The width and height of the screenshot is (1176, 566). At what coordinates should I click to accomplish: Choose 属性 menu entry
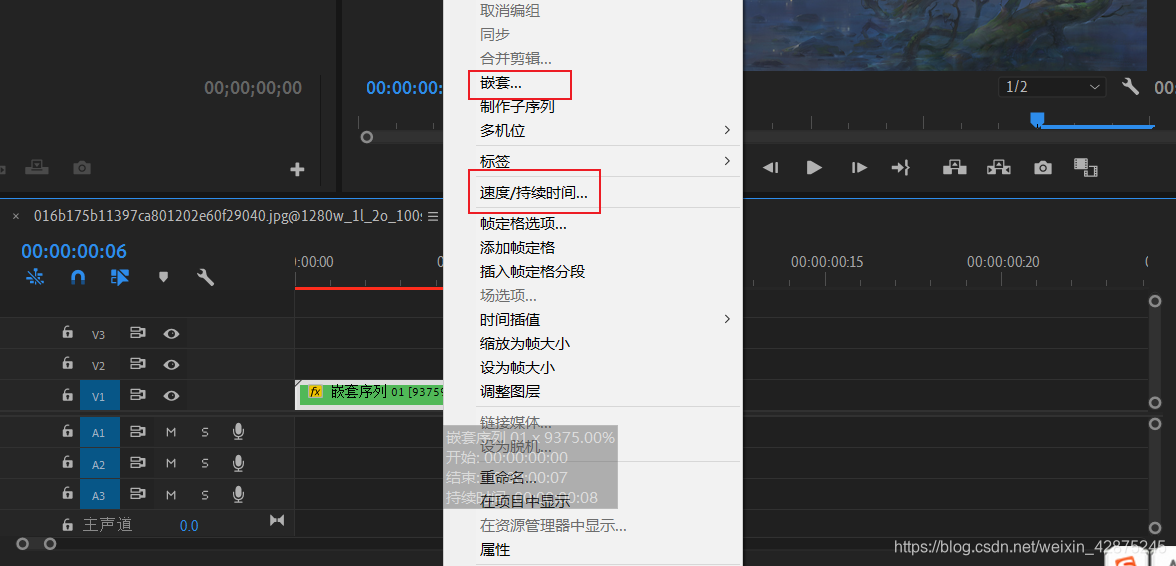pyautogui.click(x=494, y=550)
